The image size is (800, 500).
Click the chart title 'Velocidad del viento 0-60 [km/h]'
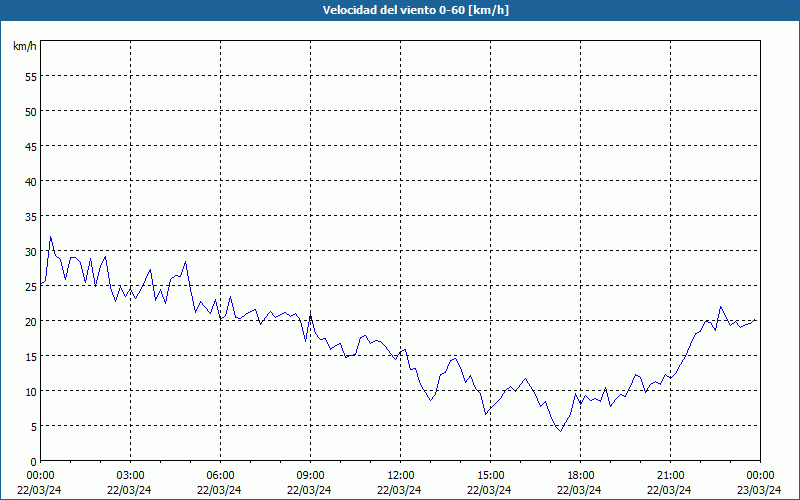(x=415, y=10)
